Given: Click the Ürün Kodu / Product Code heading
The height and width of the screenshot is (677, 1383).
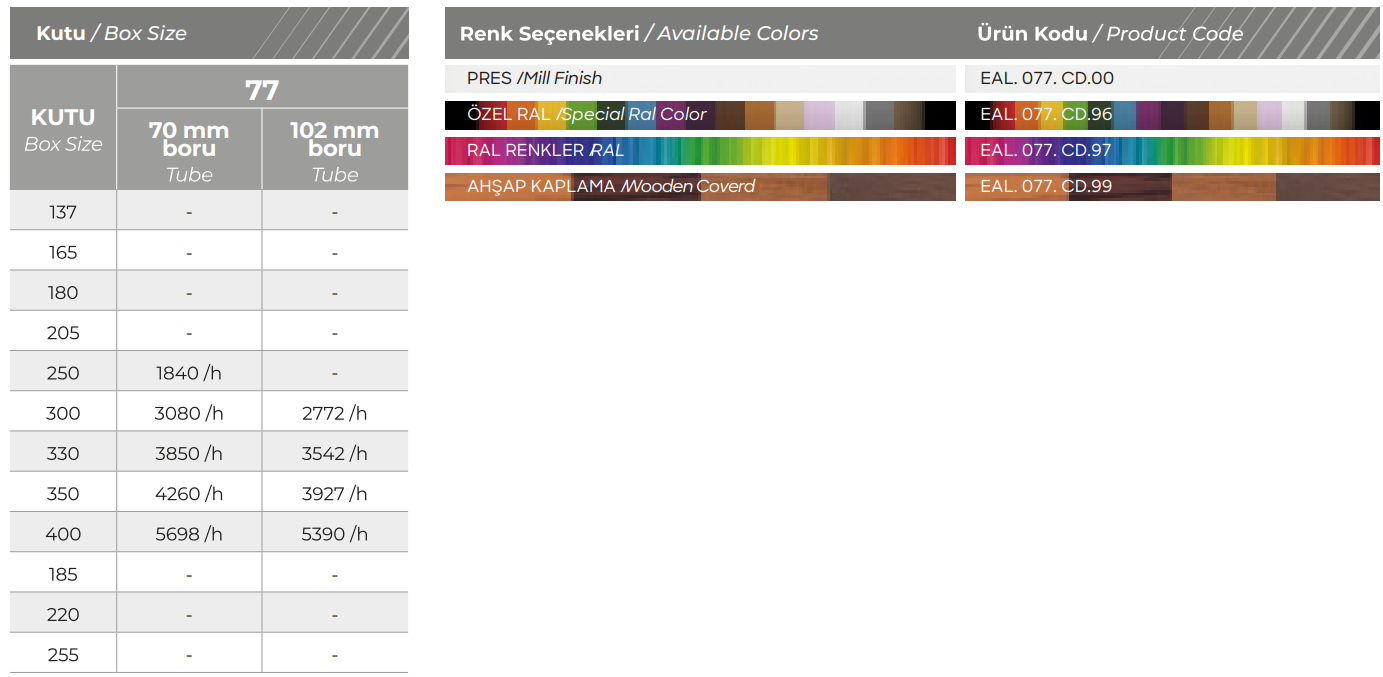Looking at the screenshot, I should [1109, 33].
